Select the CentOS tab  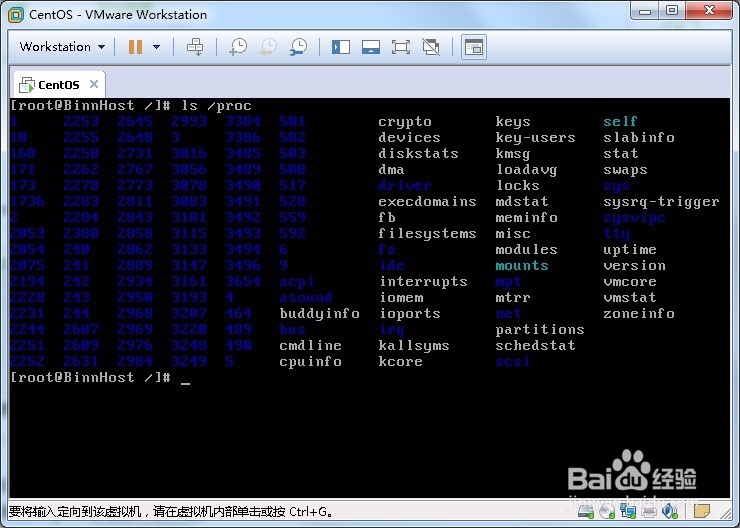pos(59,85)
